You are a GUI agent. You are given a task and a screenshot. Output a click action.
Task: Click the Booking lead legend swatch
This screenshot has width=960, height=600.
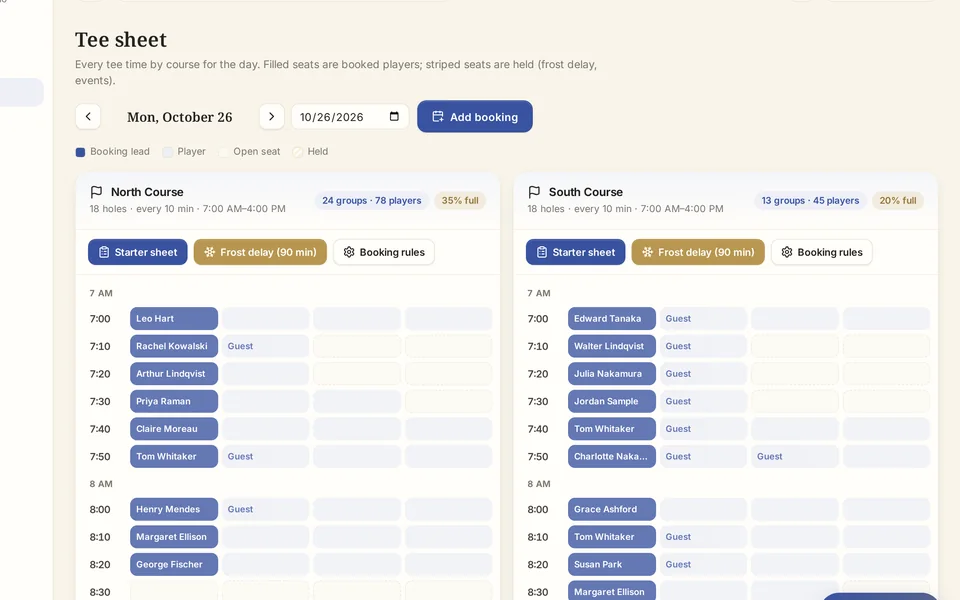point(80,152)
